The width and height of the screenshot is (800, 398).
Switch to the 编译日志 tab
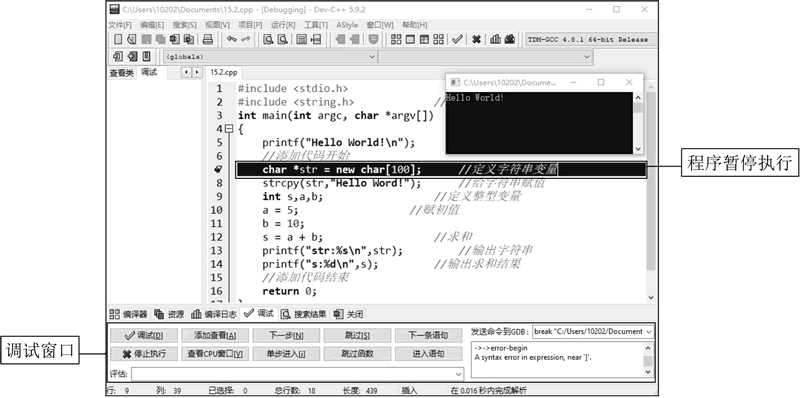pos(214,314)
